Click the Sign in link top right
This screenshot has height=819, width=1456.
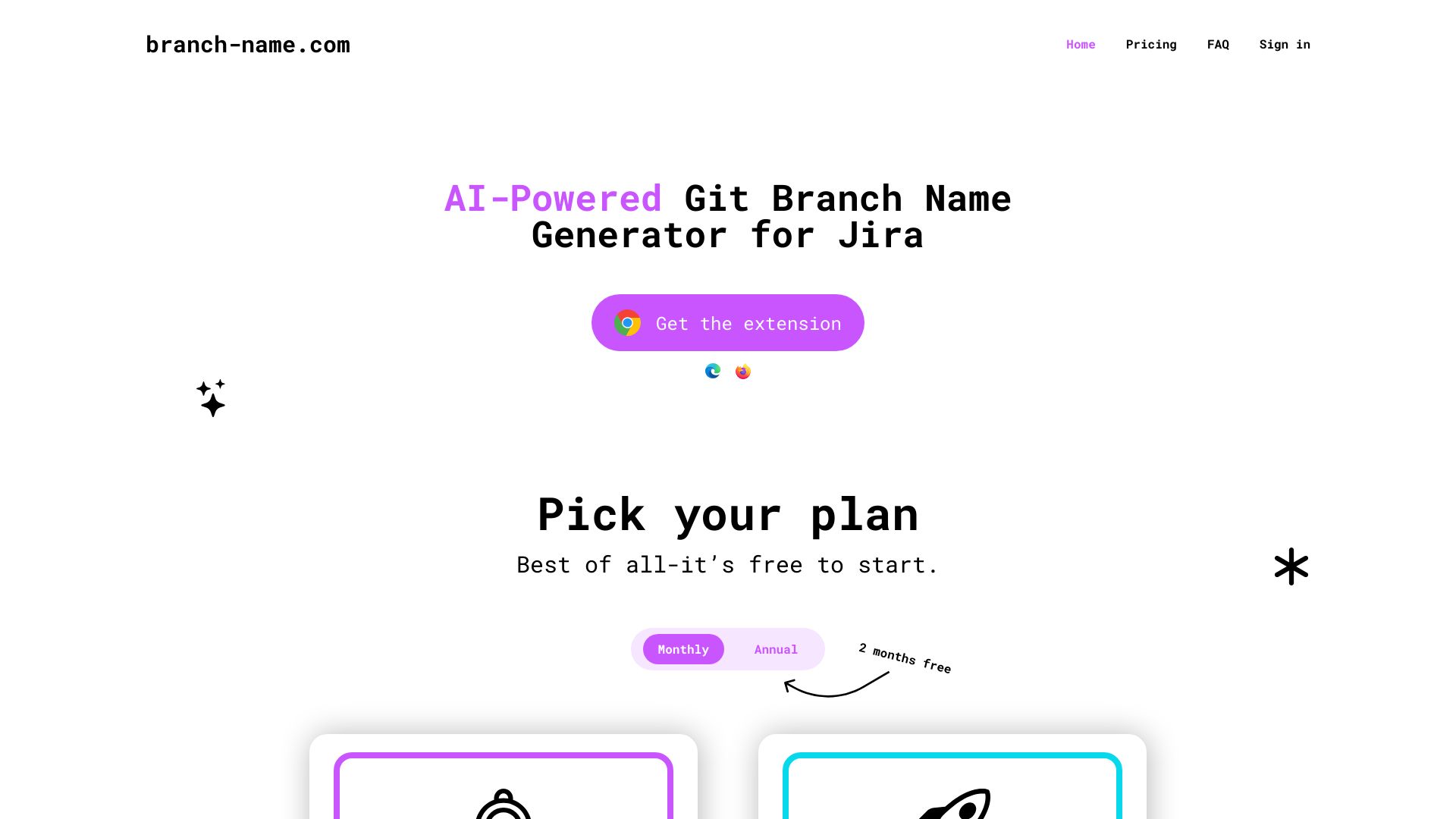[1285, 44]
